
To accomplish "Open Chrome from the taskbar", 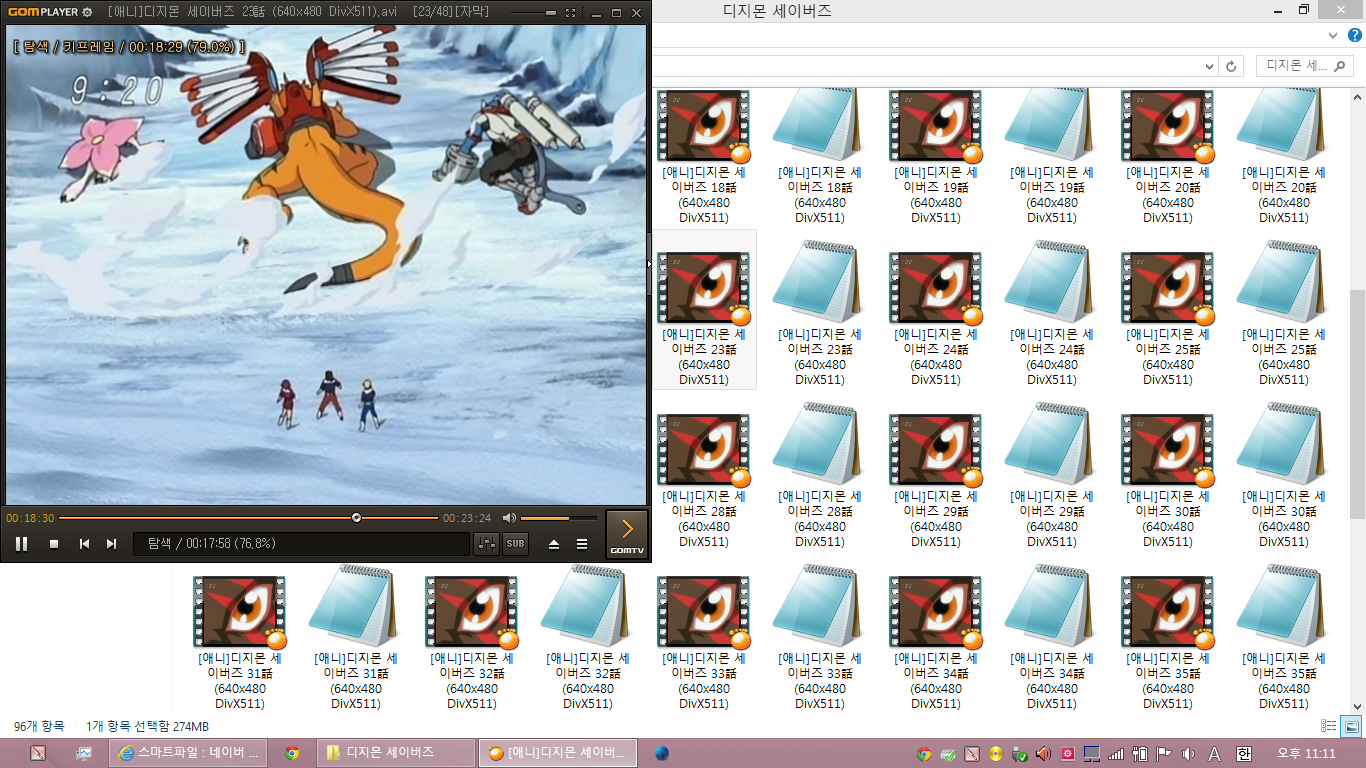I will (292, 753).
